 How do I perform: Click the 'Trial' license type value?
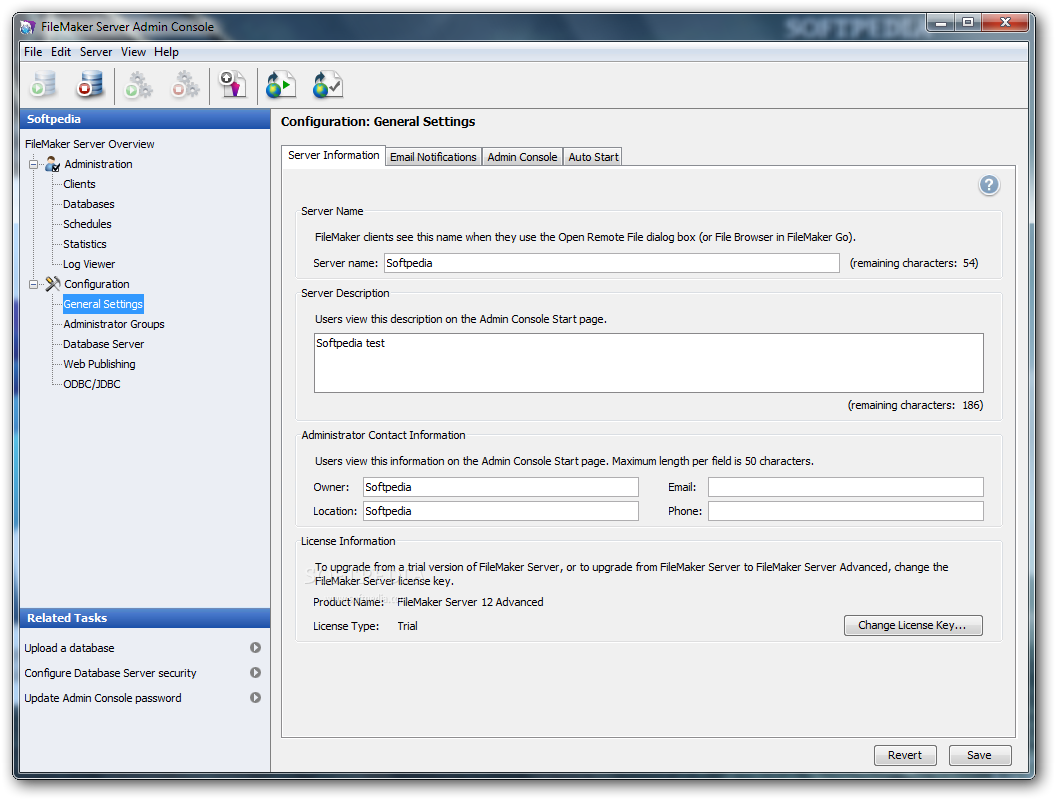tap(407, 626)
